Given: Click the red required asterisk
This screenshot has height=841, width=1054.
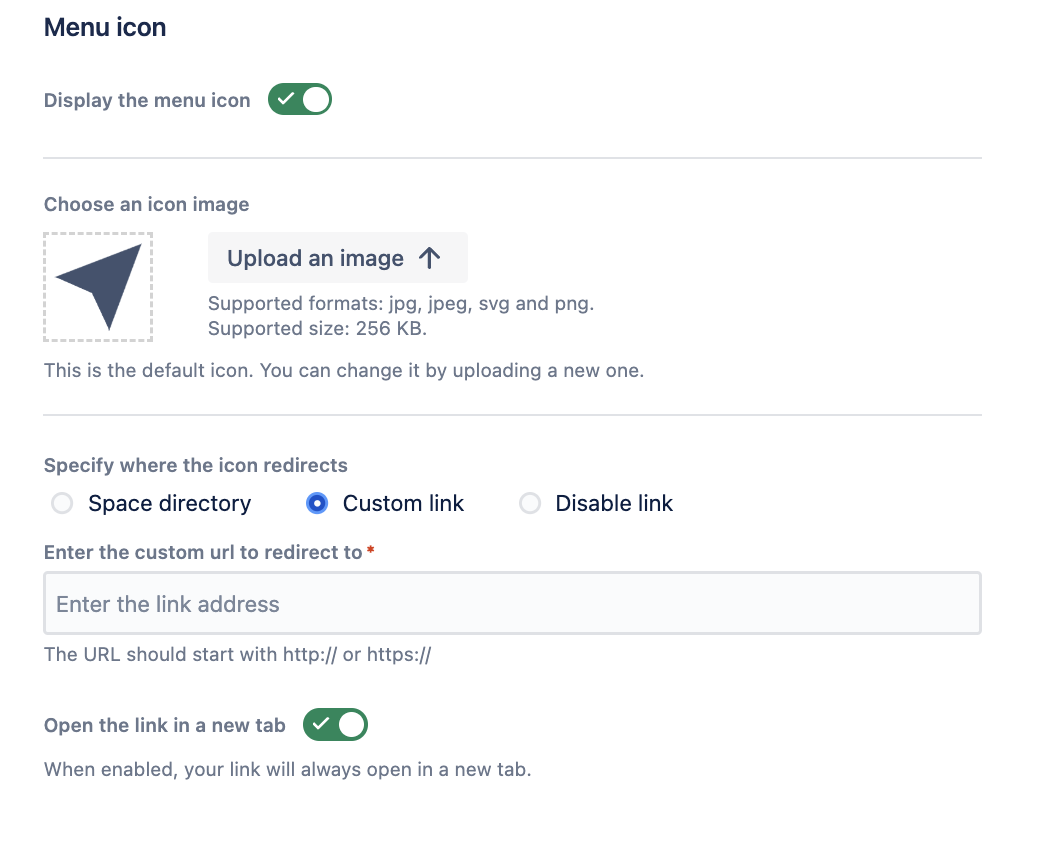Looking at the screenshot, I should (371, 552).
